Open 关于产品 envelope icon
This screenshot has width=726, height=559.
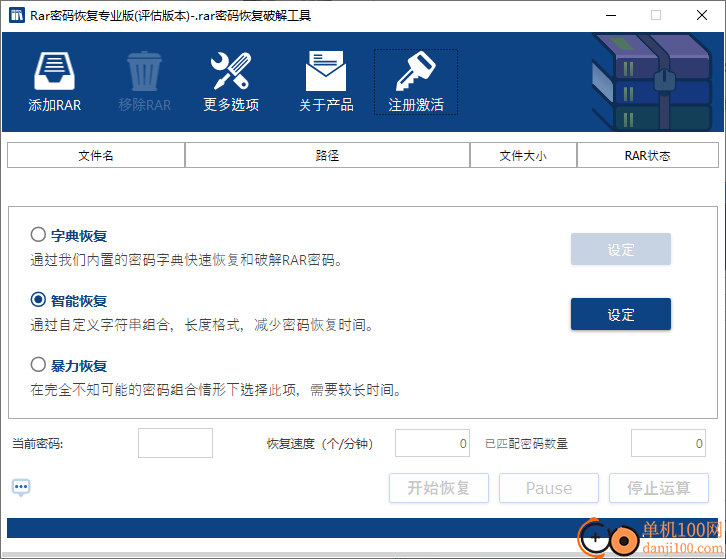325,70
